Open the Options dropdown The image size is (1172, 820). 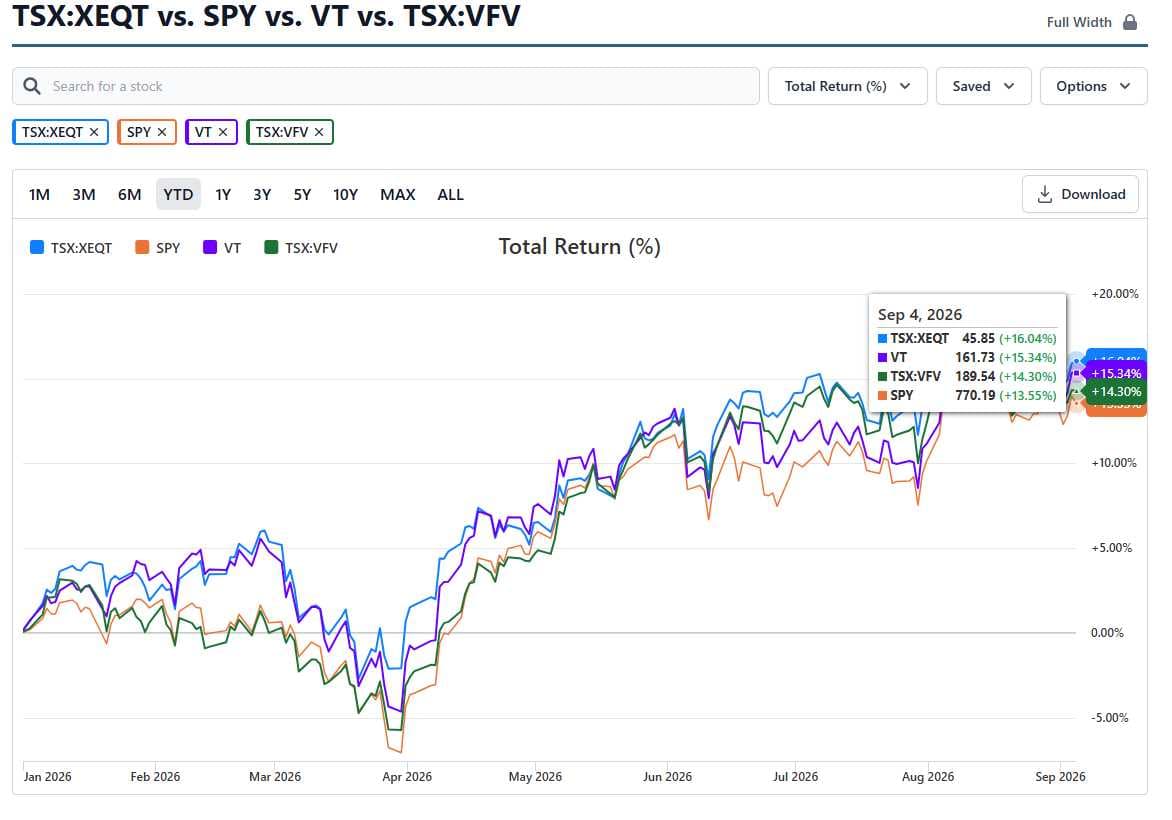tap(1094, 86)
